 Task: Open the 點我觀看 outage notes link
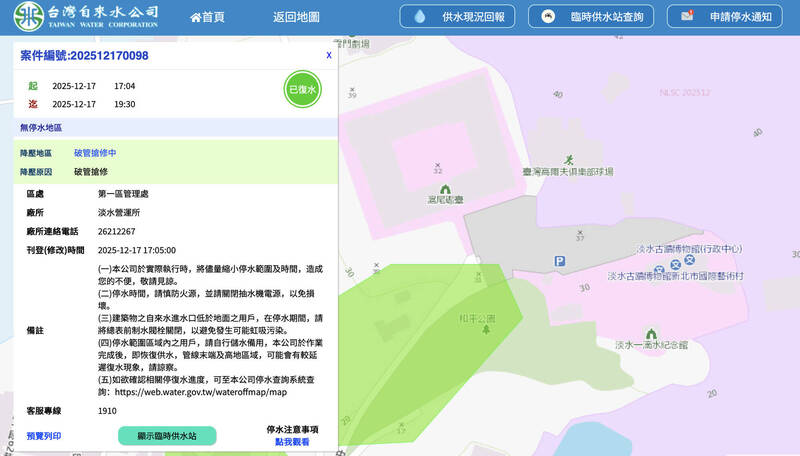pos(292,441)
